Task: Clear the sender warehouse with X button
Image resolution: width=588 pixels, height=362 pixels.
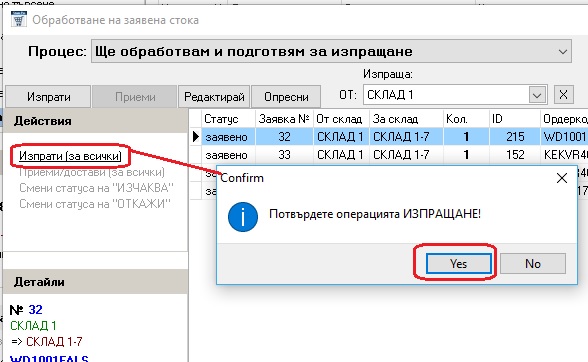Action: coord(563,95)
